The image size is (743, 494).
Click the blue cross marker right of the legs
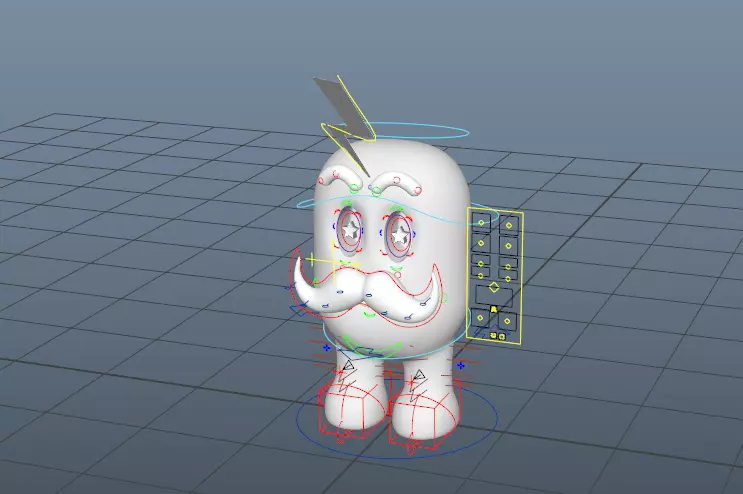point(461,366)
